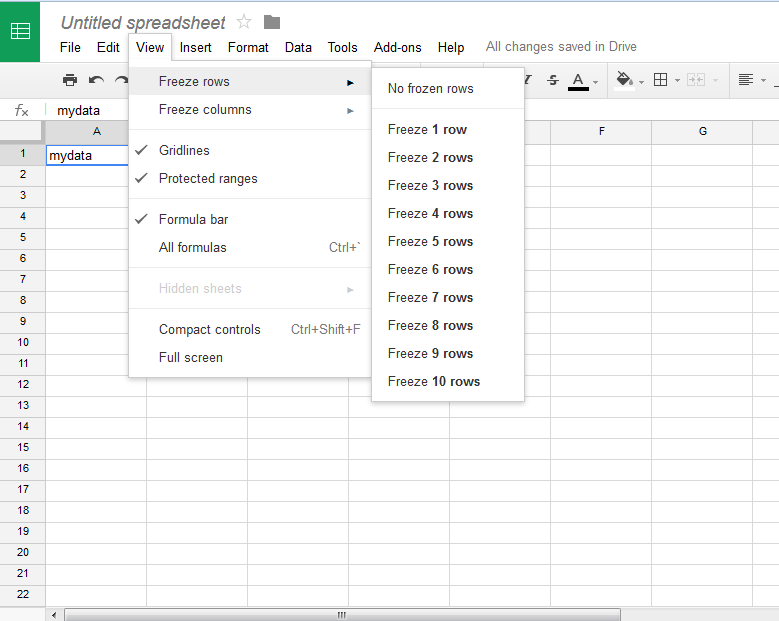Select Freeze 3 rows
This screenshot has height=621, width=779.
coord(448,185)
